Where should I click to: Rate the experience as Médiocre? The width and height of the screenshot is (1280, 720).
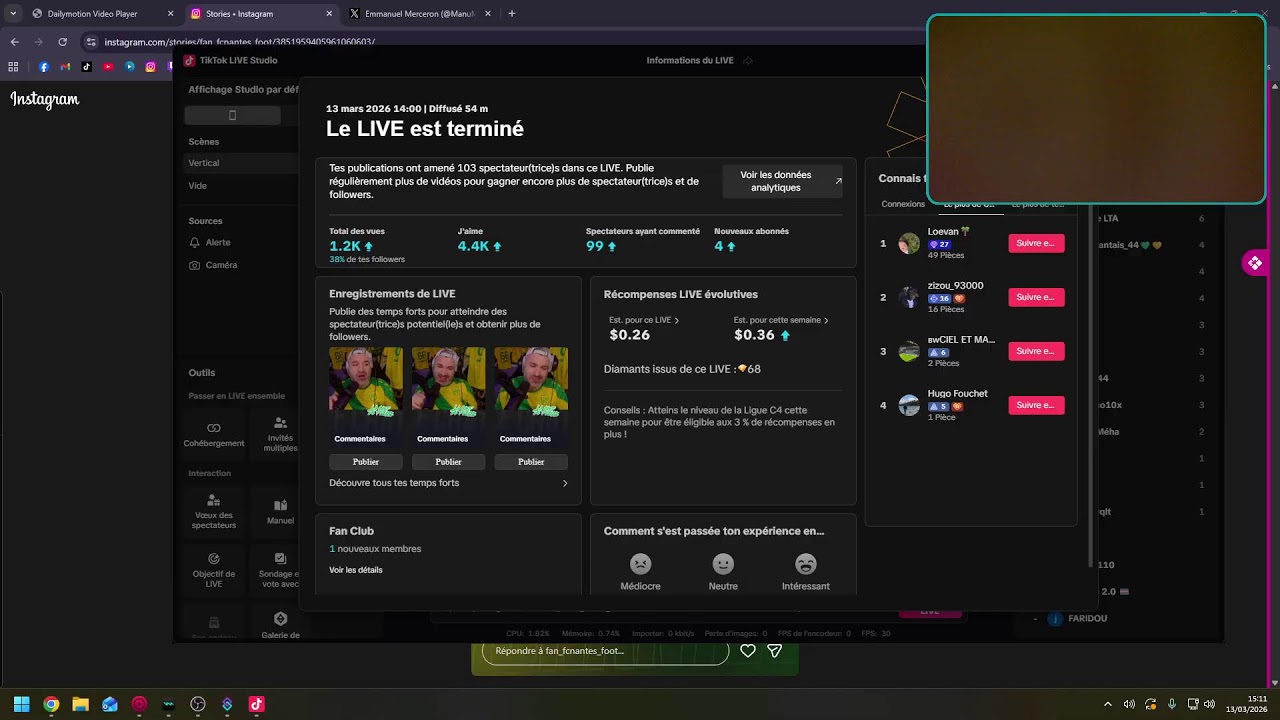click(x=640, y=572)
